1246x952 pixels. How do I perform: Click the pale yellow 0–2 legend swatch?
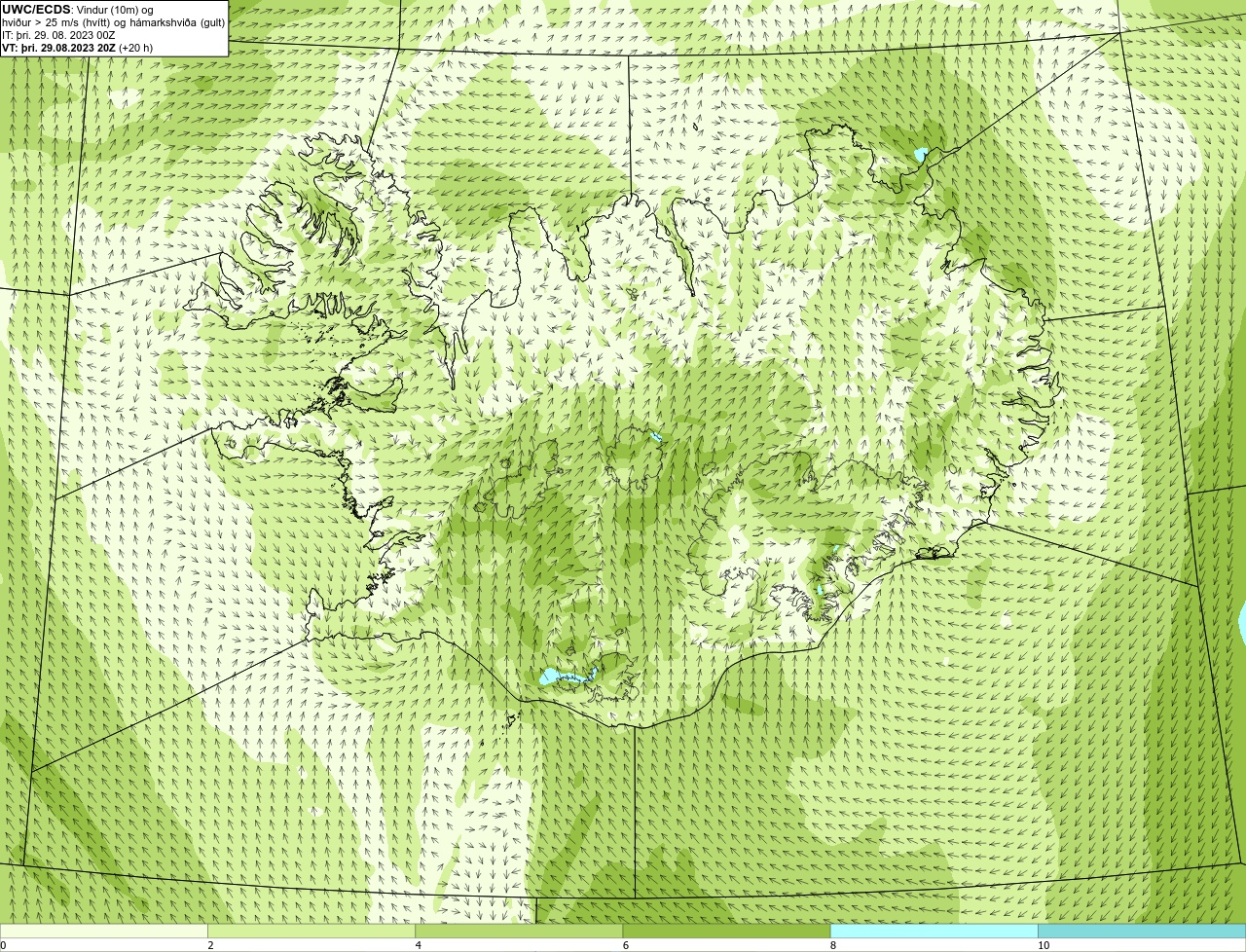click(104, 931)
